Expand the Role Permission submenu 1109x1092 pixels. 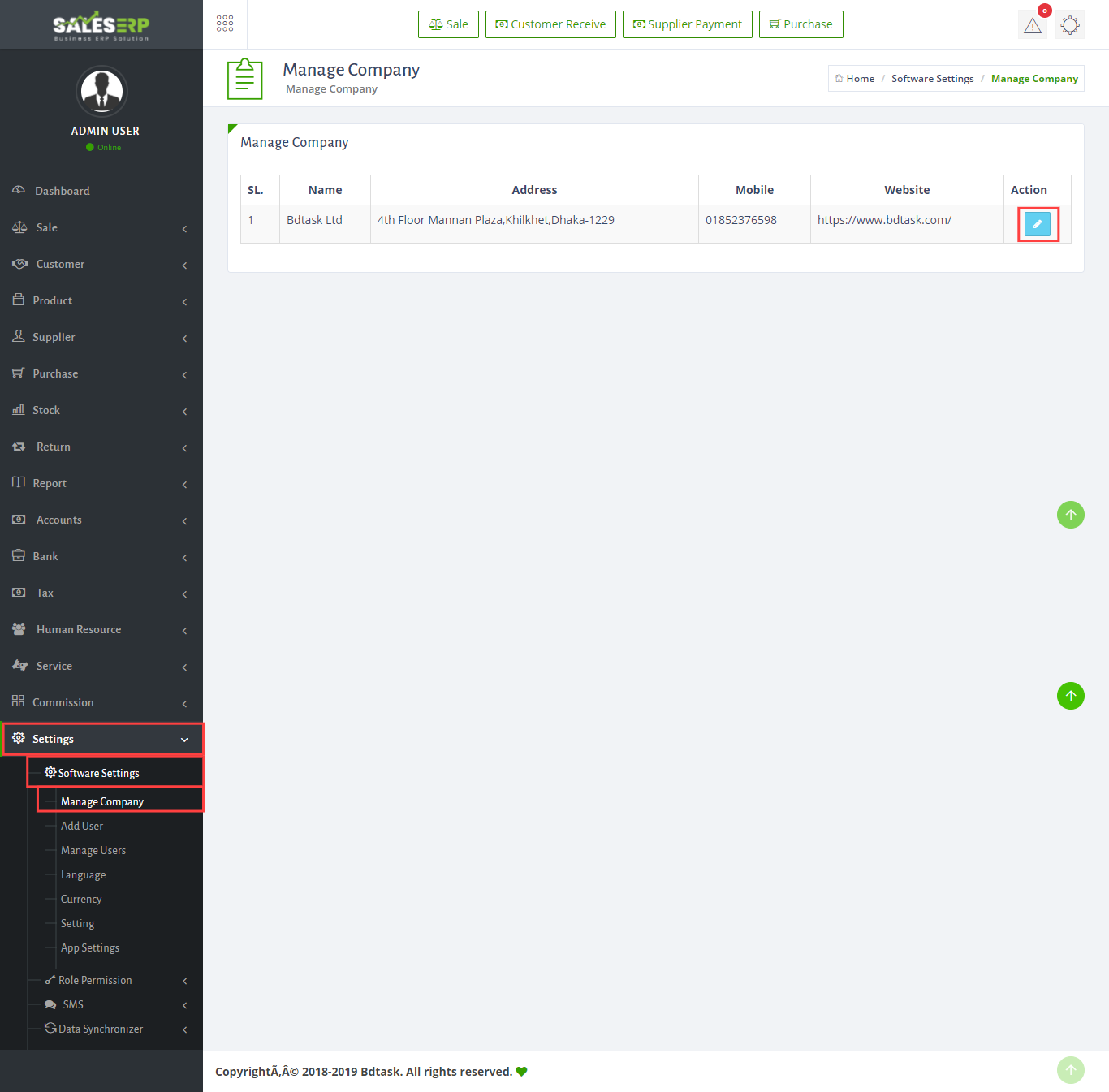(x=95, y=980)
